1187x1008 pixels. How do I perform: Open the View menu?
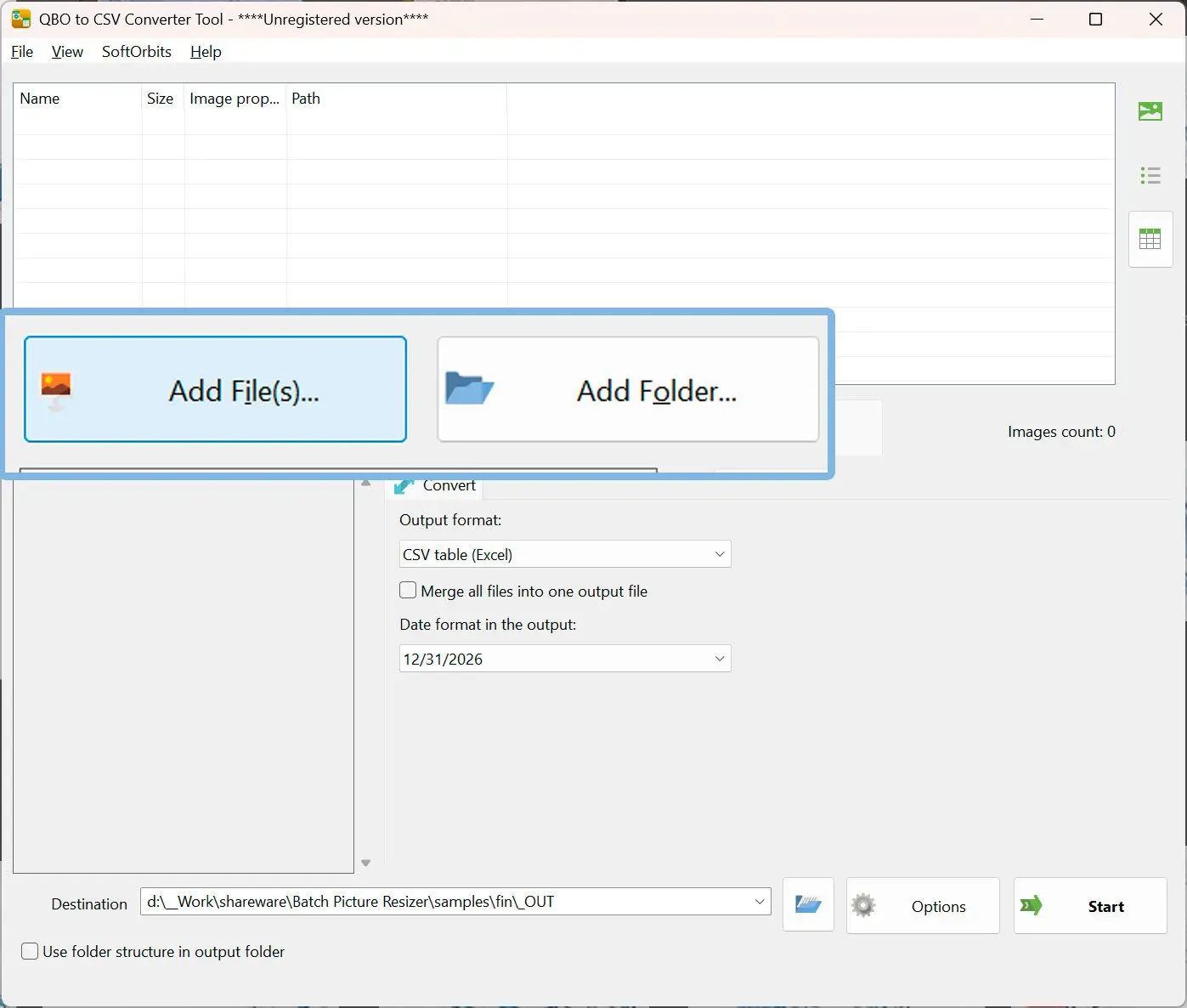tap(67, 52)
